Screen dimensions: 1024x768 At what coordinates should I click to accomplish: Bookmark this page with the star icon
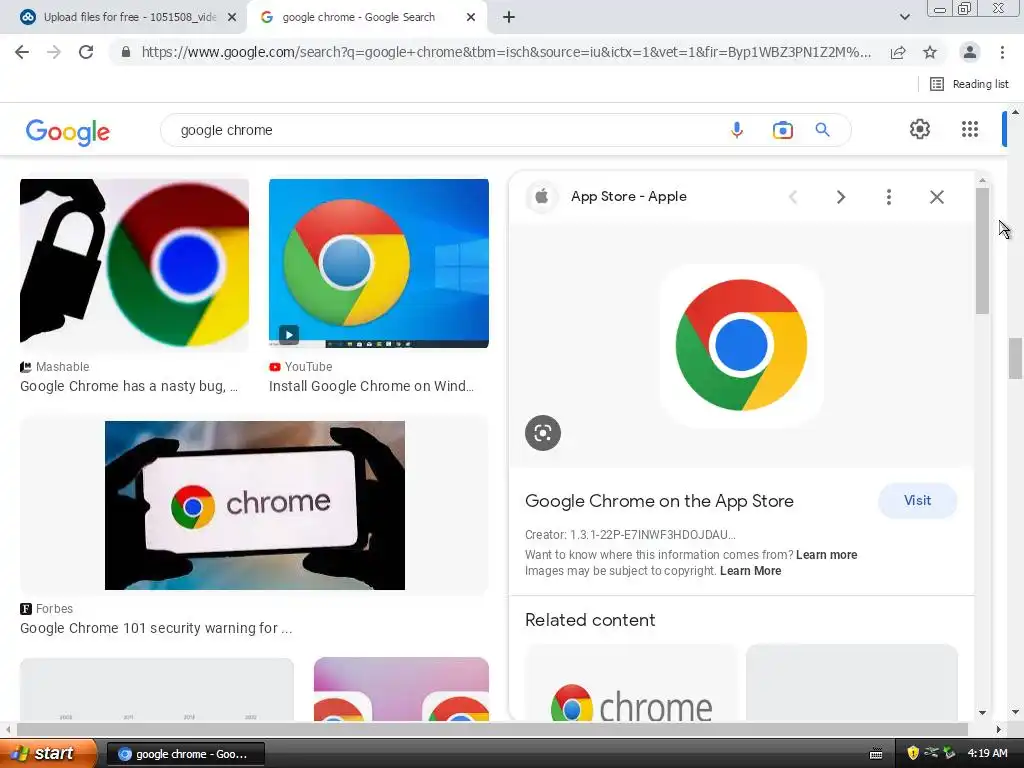(930, 52)
